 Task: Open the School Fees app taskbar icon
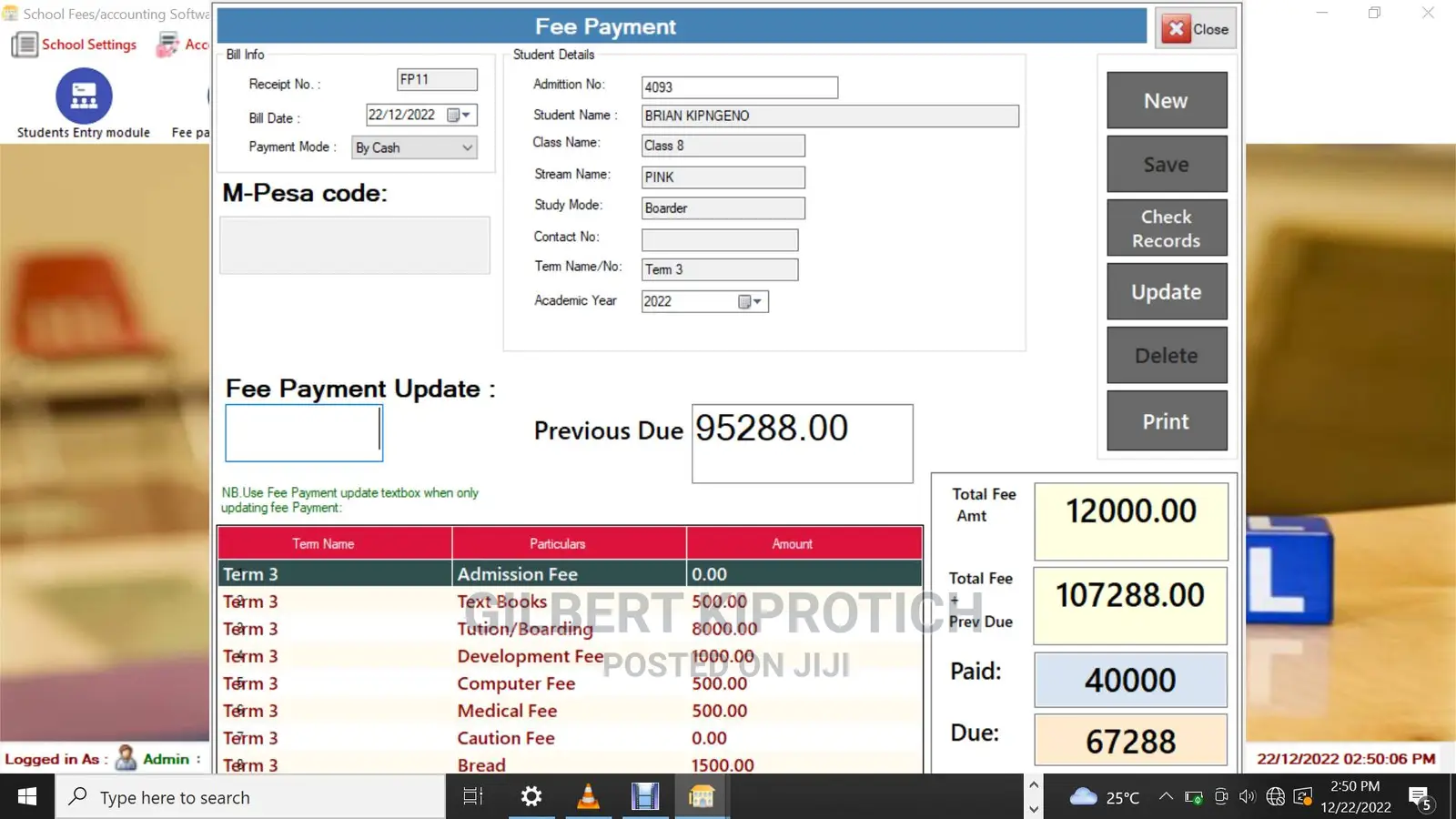702,797
